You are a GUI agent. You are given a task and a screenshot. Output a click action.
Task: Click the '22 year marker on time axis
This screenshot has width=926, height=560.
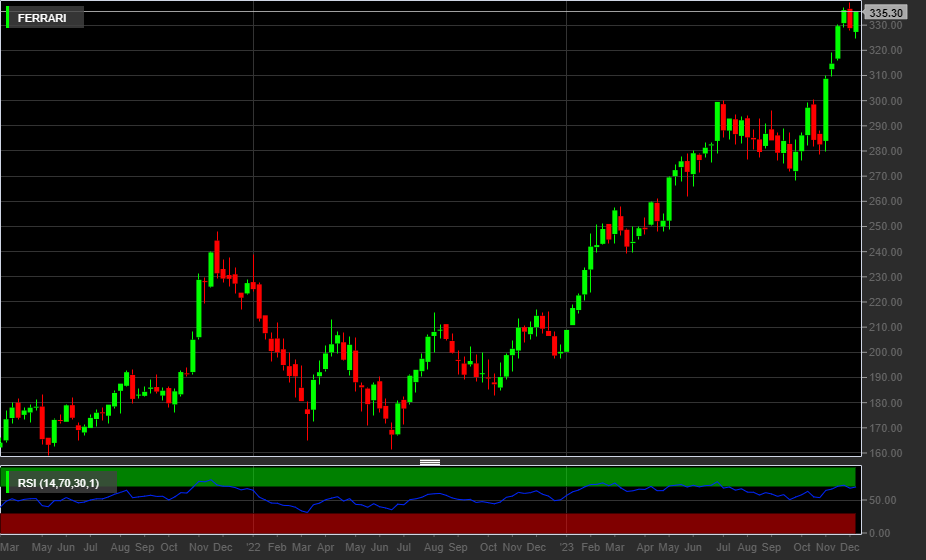pos(253,547)
